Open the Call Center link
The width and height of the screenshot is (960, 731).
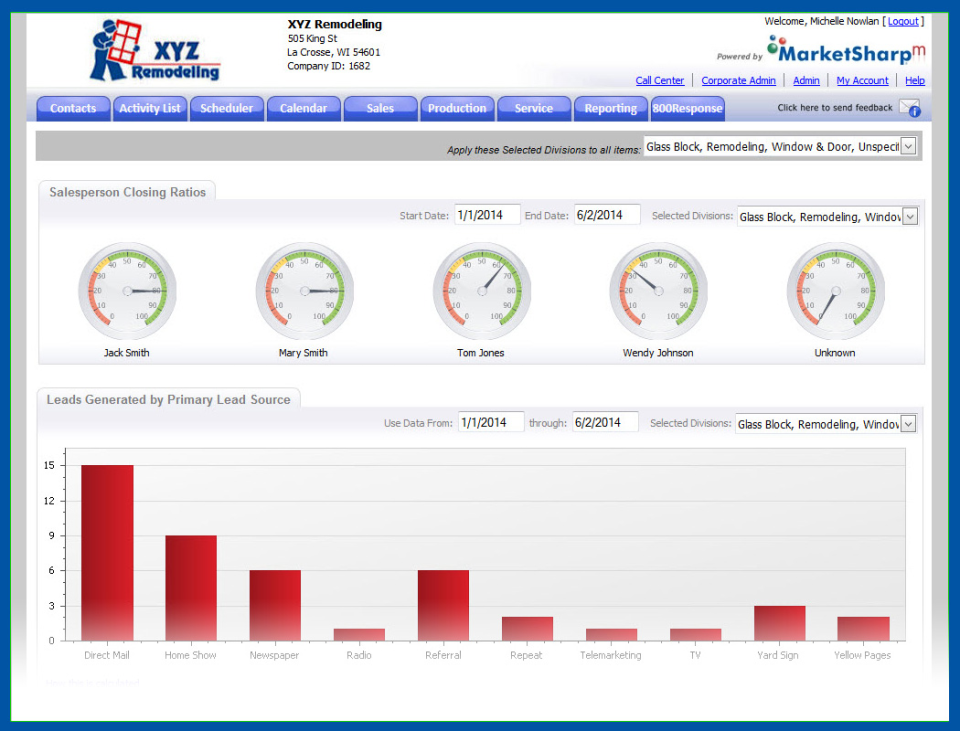[x=660, y=80]
